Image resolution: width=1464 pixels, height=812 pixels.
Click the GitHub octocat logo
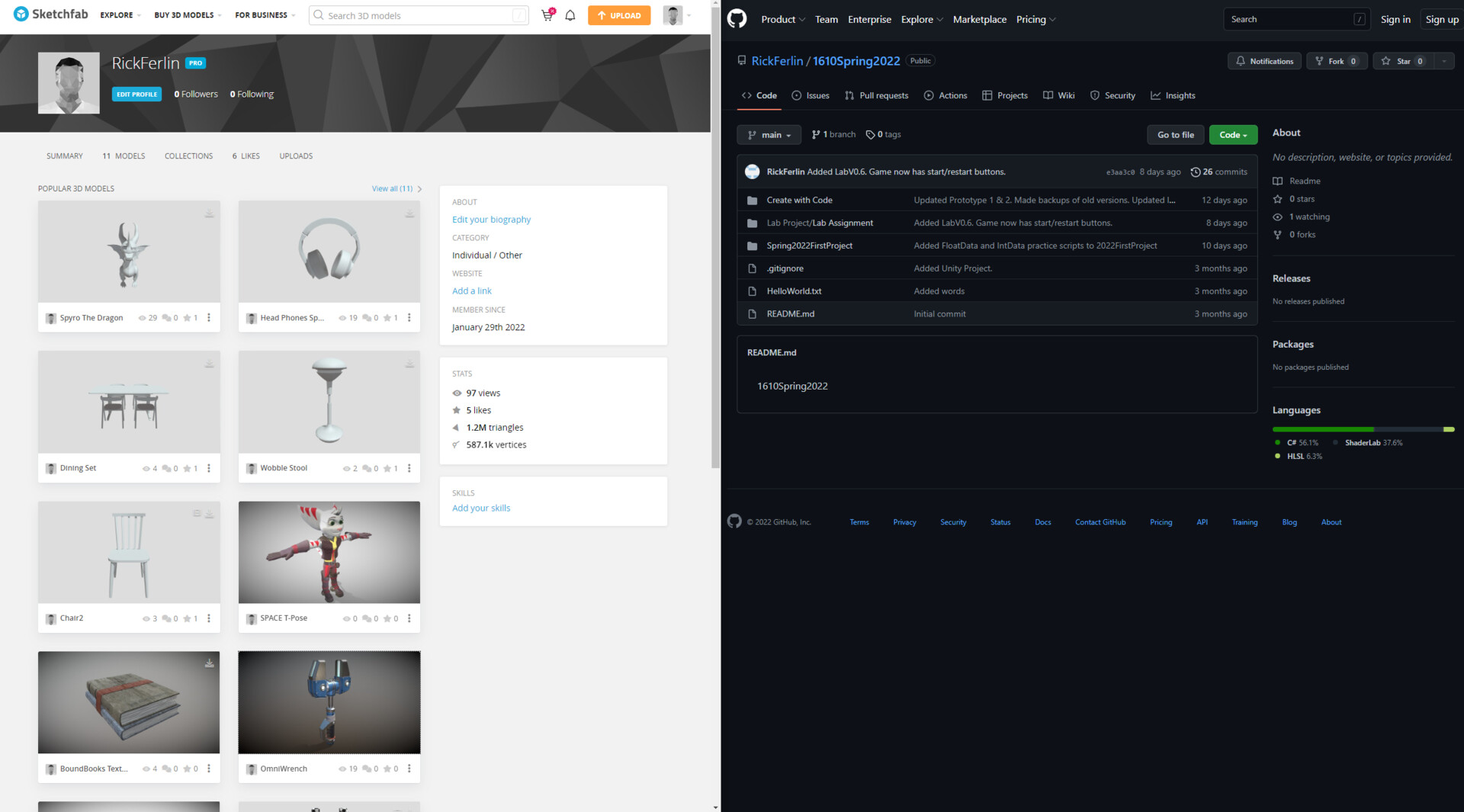coord(737,18)
